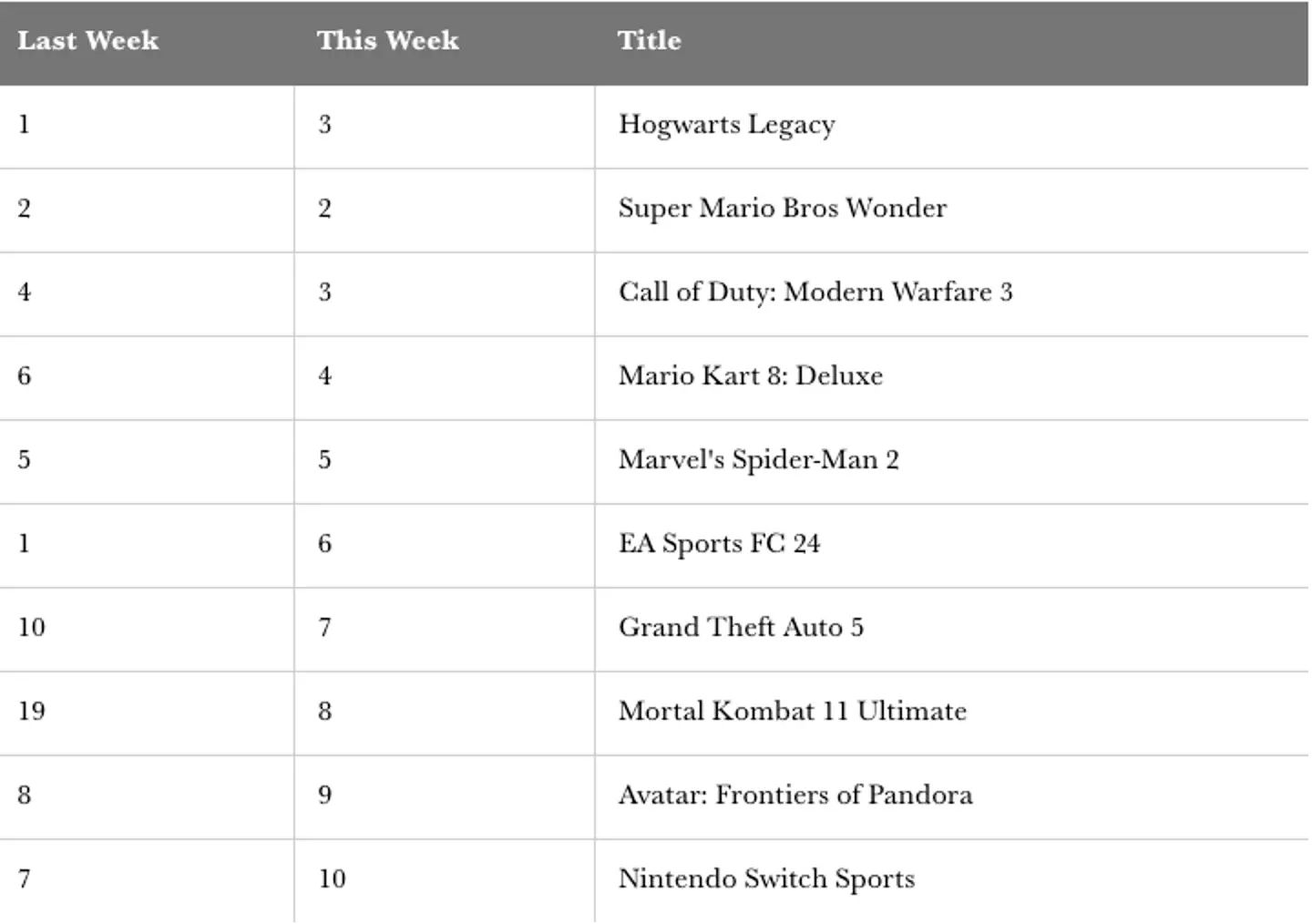Click This Week rank 8 for Mortal Kombat

[324, 712]
